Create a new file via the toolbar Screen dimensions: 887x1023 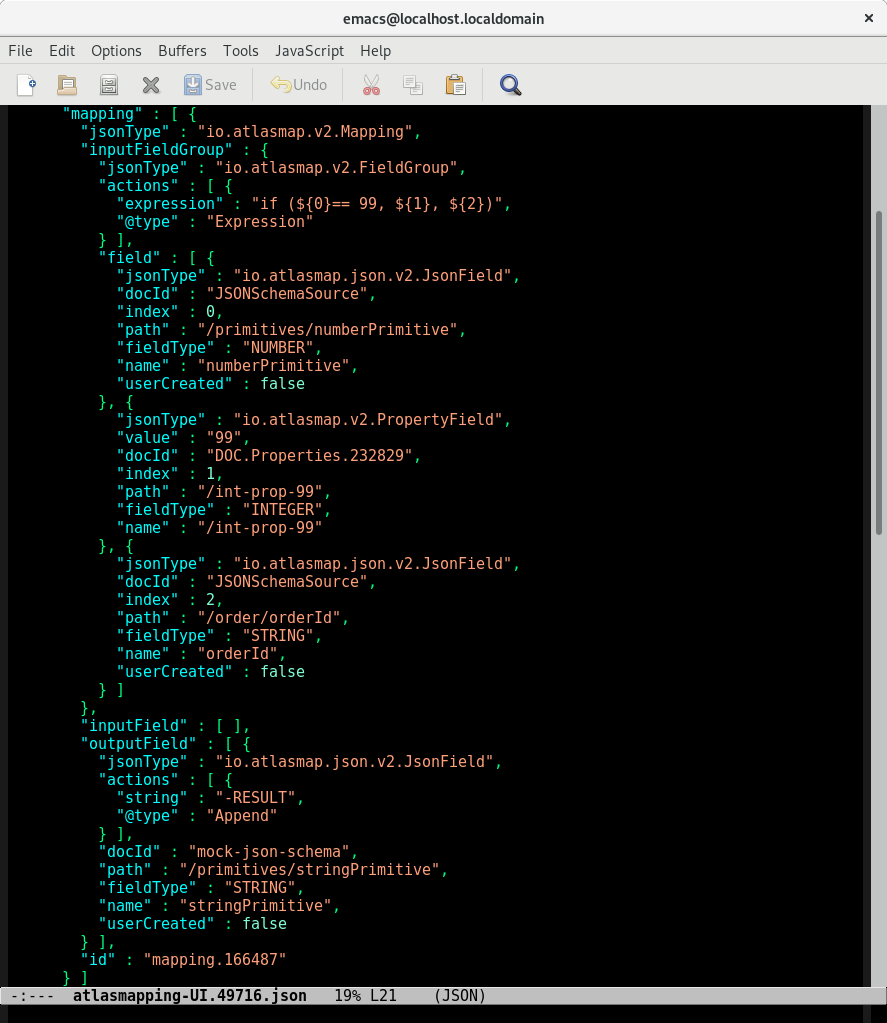(26, 85)
